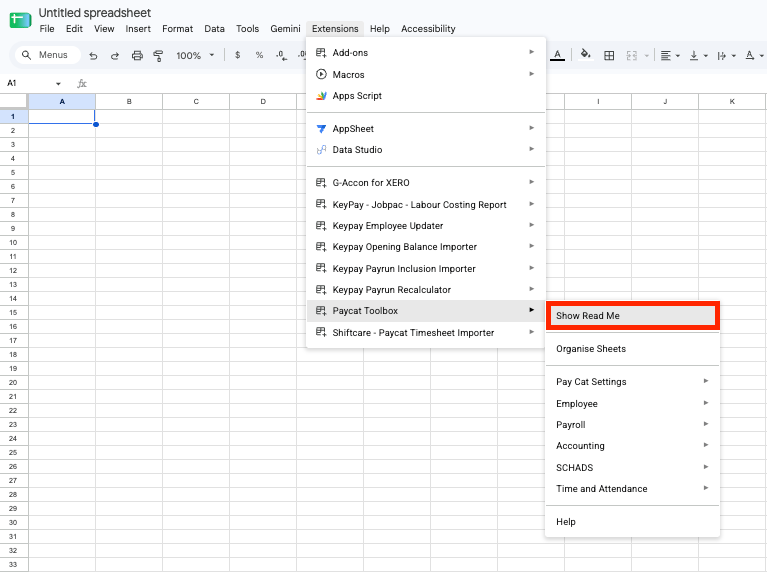Click the undo icon in toolbar

tap(93, 56)
